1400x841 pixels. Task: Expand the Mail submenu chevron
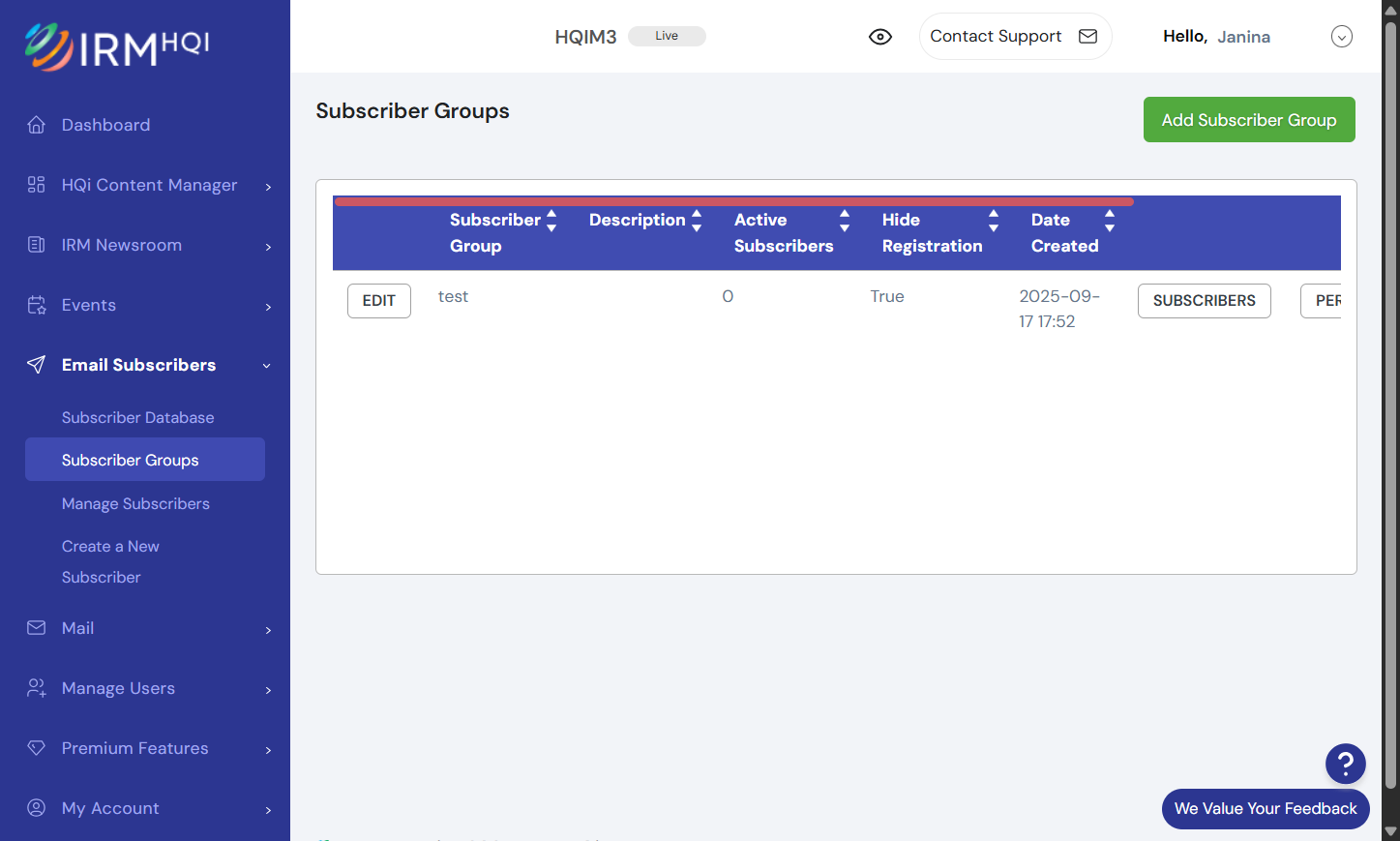click(x=268, y=629)
